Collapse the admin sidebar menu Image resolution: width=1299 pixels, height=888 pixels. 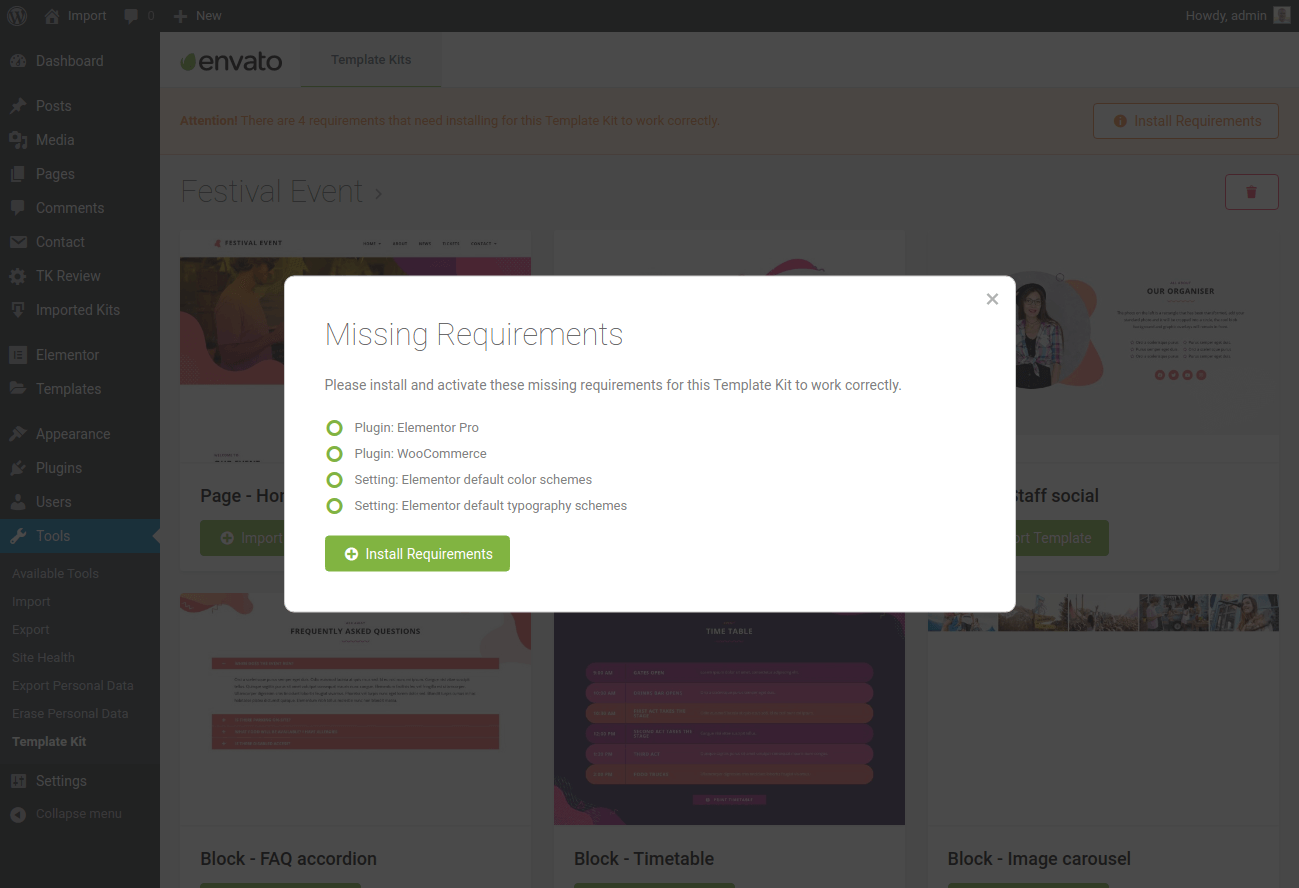66,814
